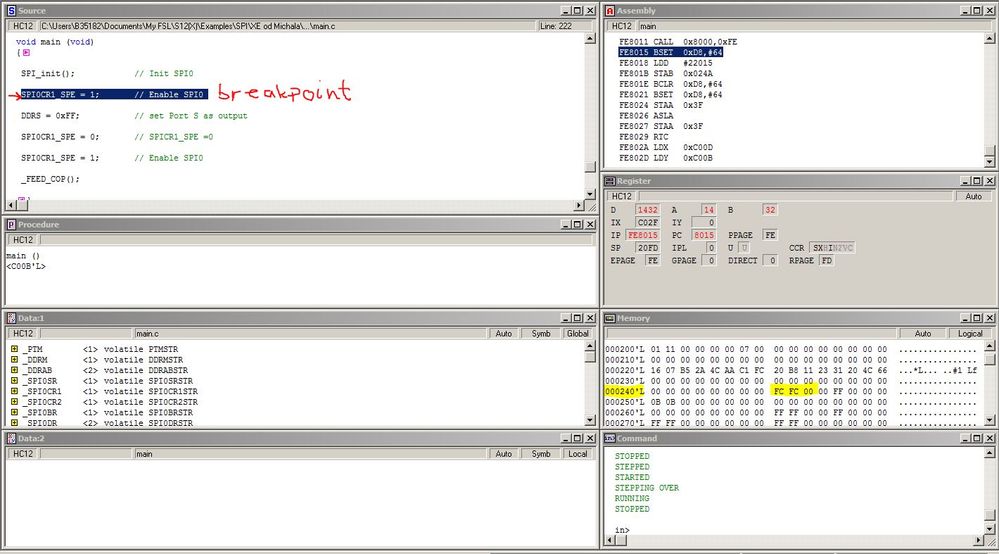Select assembly line FE8011 CALL 0x8000,0xFE
Screen dimensions: 999x554
tap(678, 42)
